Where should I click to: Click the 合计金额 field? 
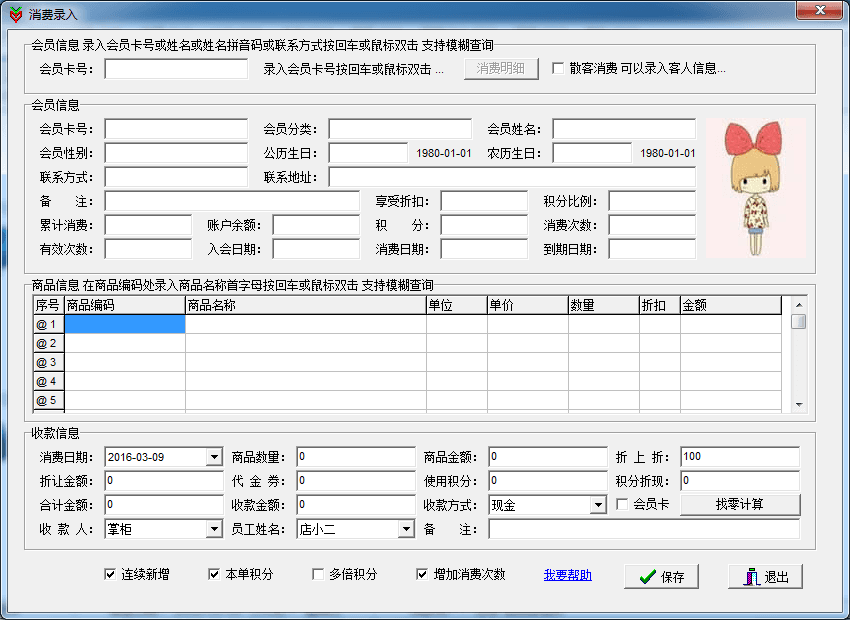pos(164,505)
